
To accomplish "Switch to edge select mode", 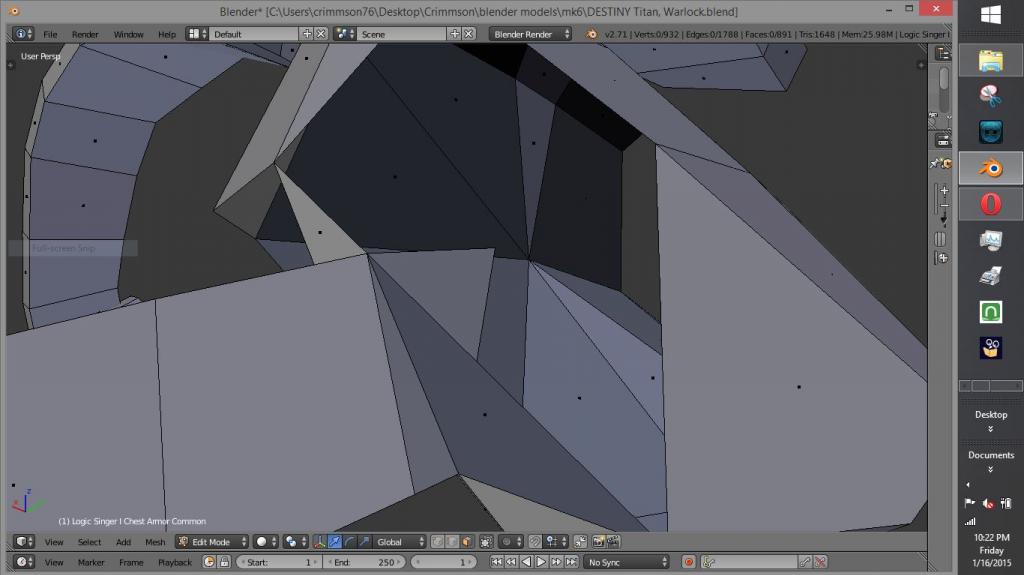I will tap(452, 542).
